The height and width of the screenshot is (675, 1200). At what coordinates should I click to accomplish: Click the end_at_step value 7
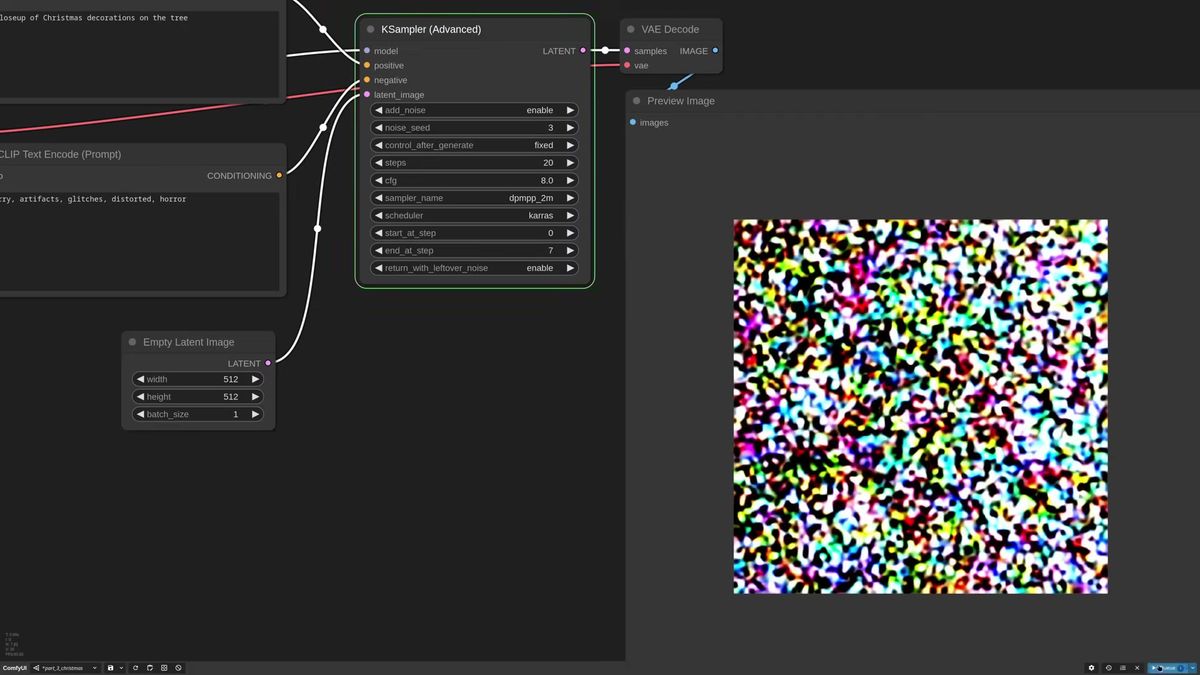pyautogui.click(x=550, y=250)
